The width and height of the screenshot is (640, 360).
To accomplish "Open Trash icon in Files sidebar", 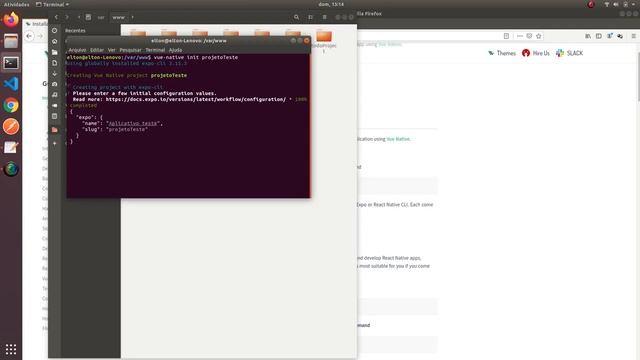I will pos(55,116).
